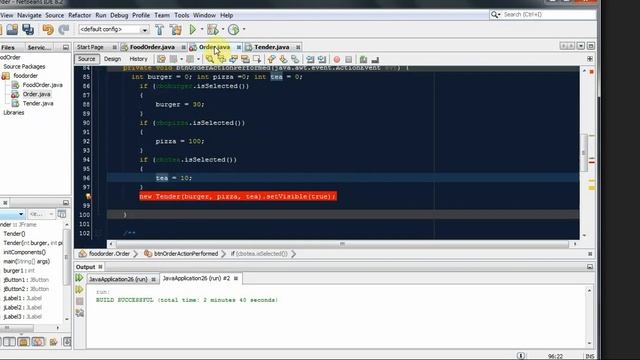Open Output settings icon below Stop
This screenshot has width=640, height=360.
[80, 313]
